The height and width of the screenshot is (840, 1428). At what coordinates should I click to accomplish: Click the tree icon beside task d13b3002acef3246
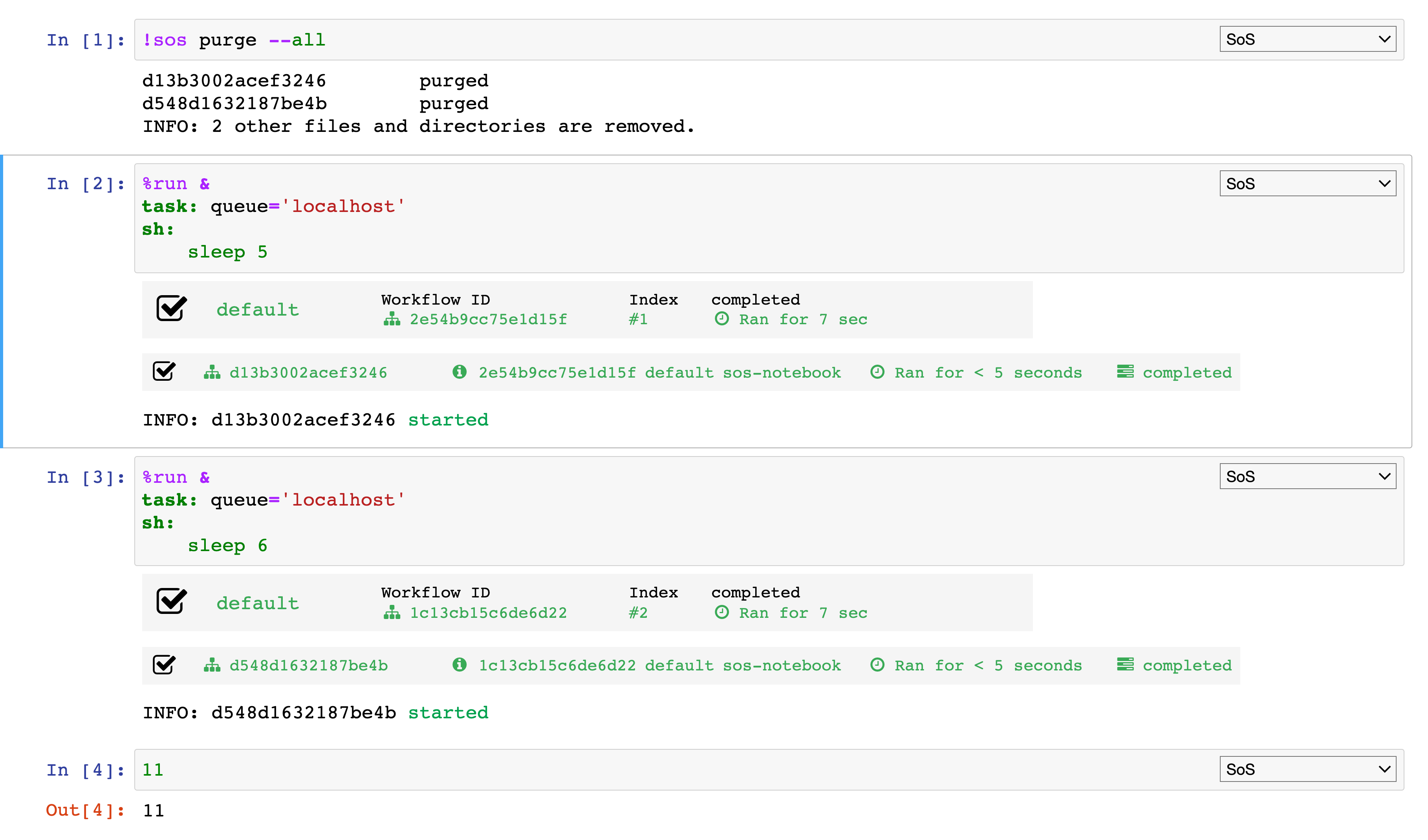[212, 372]
